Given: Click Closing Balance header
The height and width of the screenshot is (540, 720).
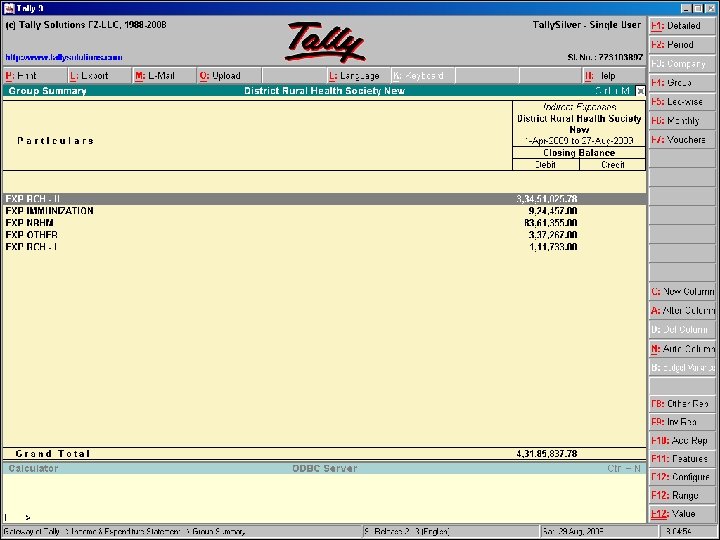Looking at the screenshot, I should coord(579,153).
